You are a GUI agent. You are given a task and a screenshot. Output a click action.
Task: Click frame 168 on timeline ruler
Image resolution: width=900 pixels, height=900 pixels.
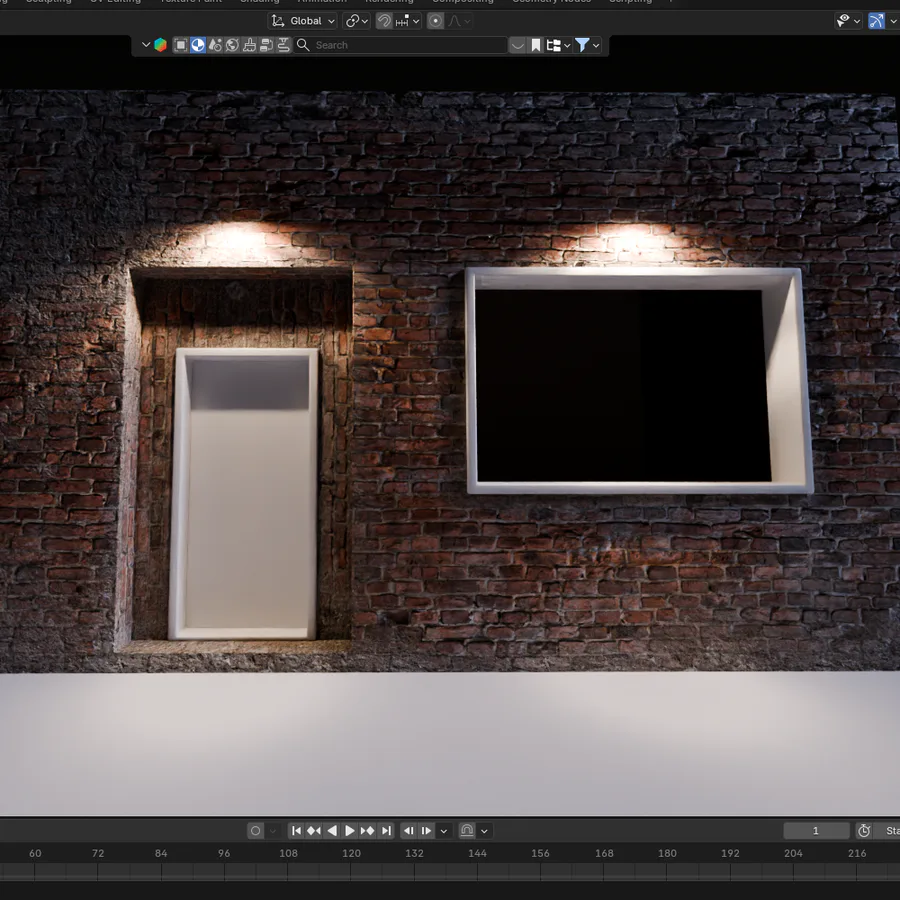[604, 853]
